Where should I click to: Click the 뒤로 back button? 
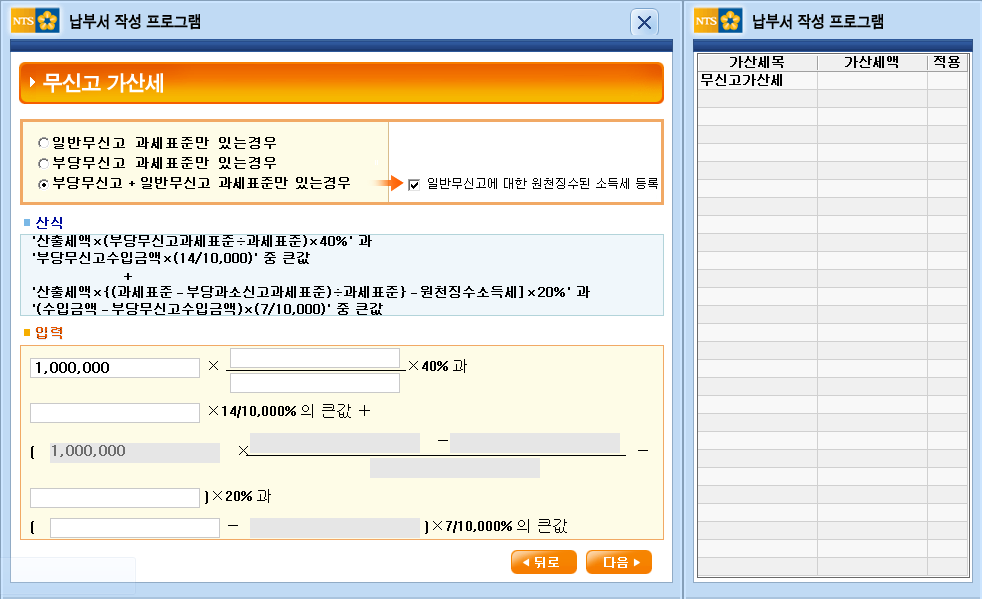(x=544, y=562)
